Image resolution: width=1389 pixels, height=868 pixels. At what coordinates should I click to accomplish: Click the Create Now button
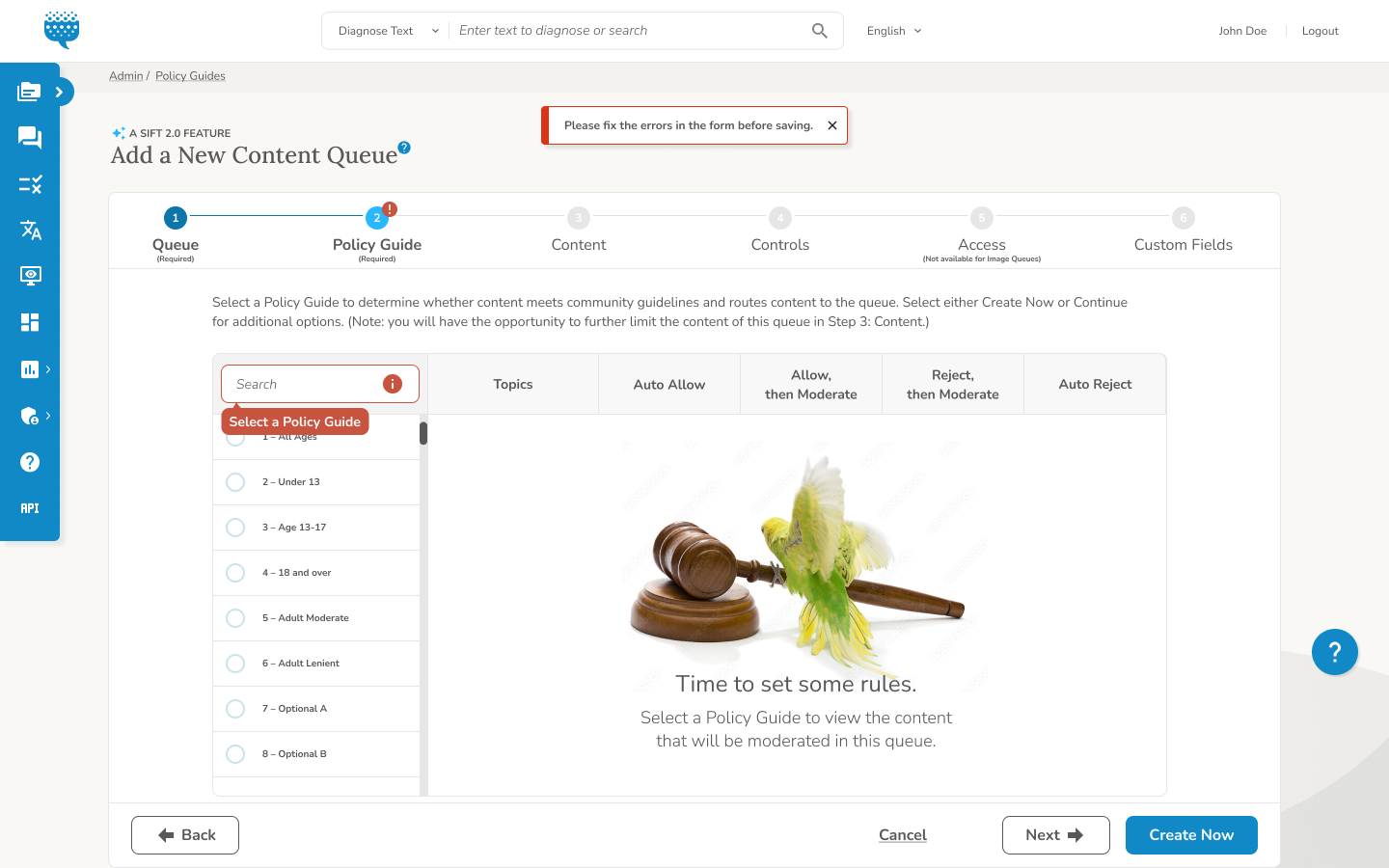[1191, 835]
